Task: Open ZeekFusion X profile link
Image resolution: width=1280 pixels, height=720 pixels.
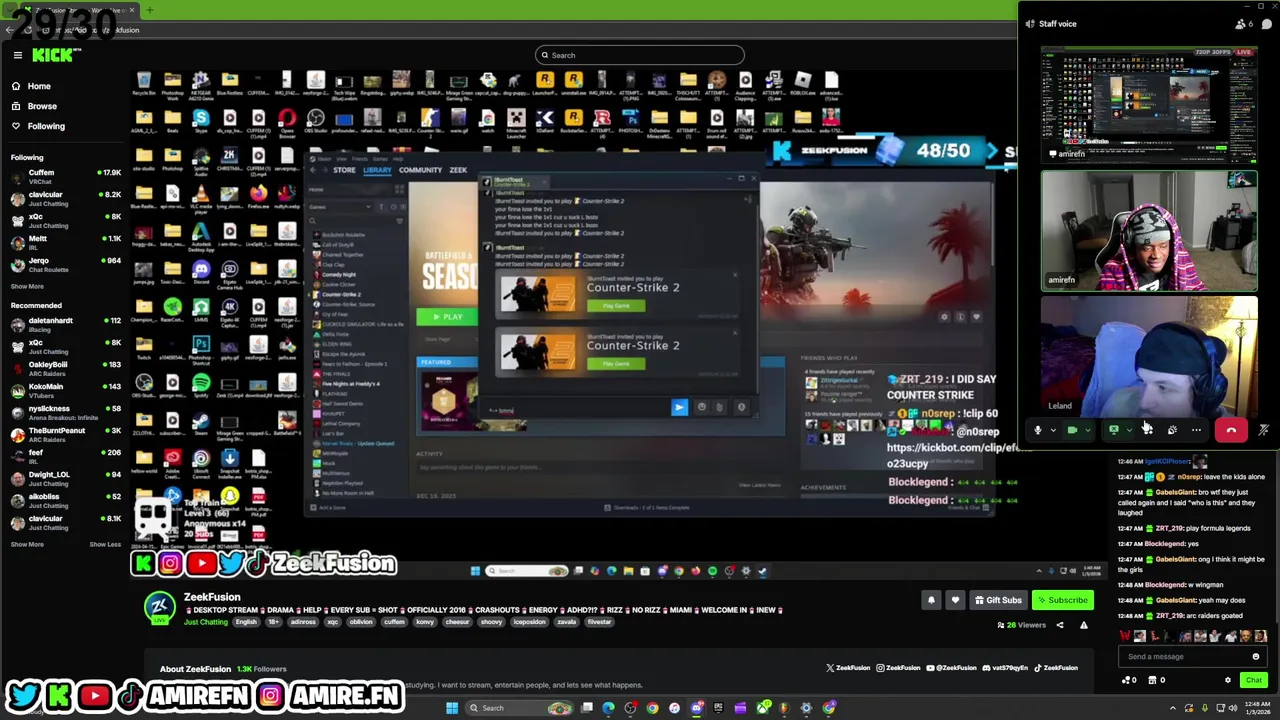Action: (848, 668)
